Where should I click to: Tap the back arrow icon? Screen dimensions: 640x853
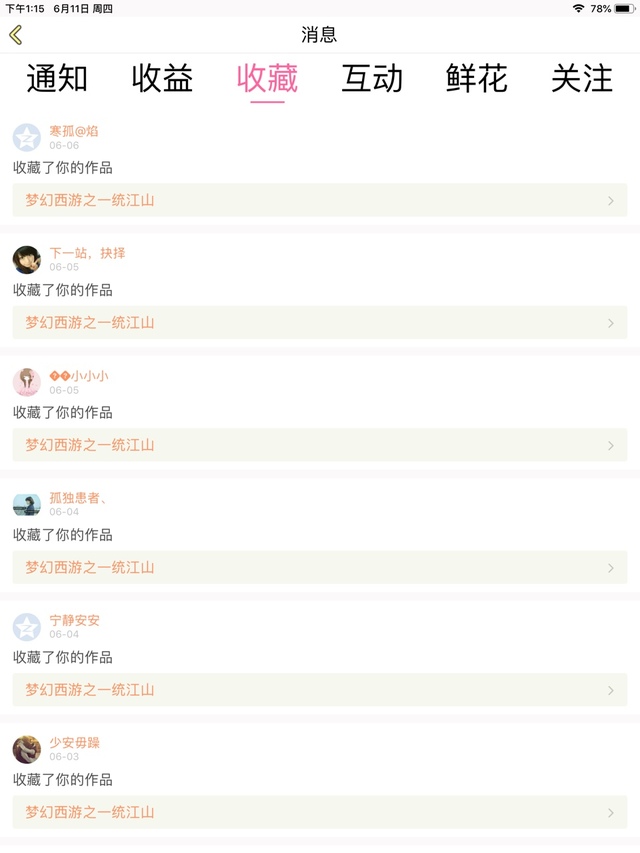point(15,35)
